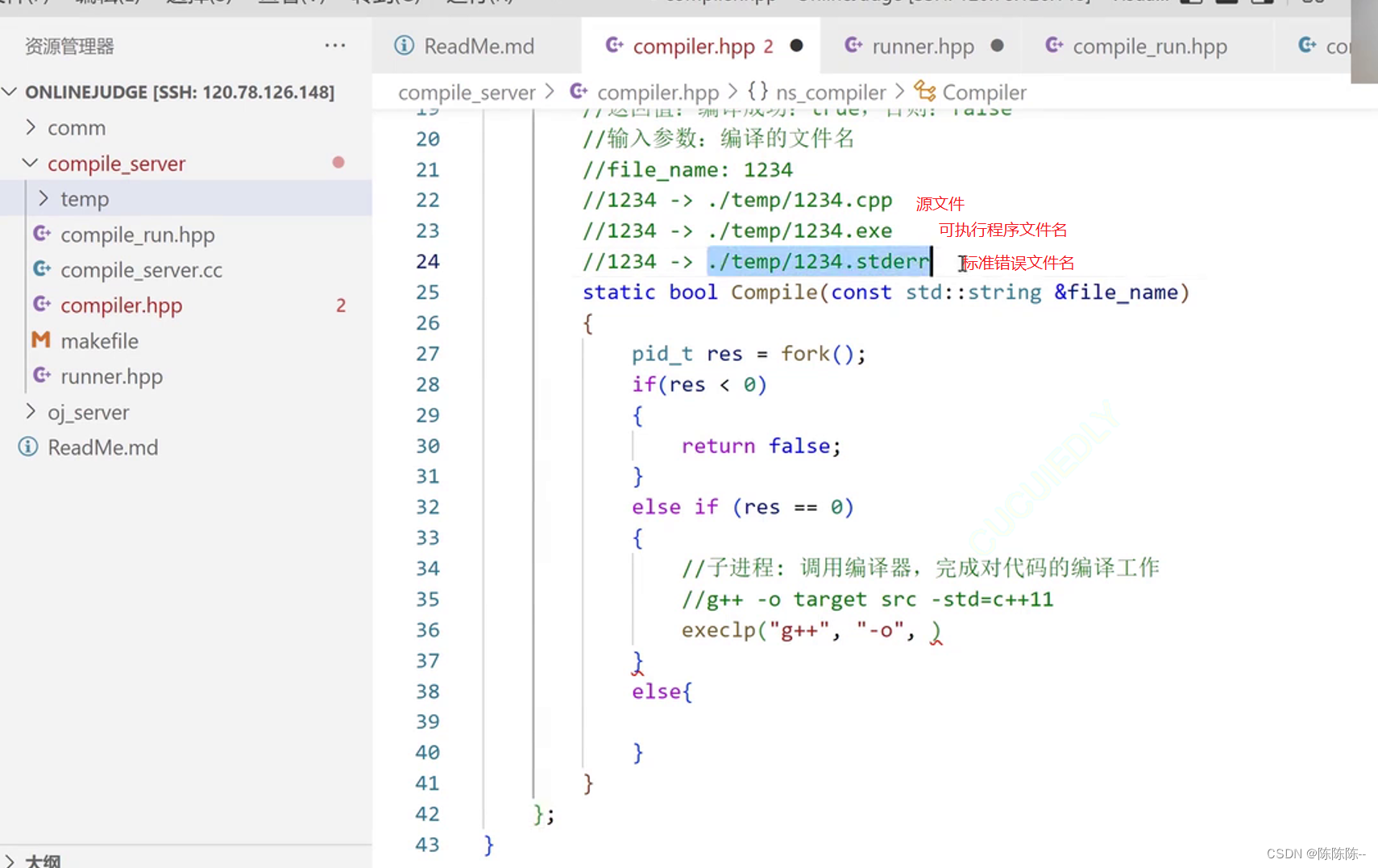Expand the temp folder
This screenshot has height=868, width=1378.
click(44, 198)
